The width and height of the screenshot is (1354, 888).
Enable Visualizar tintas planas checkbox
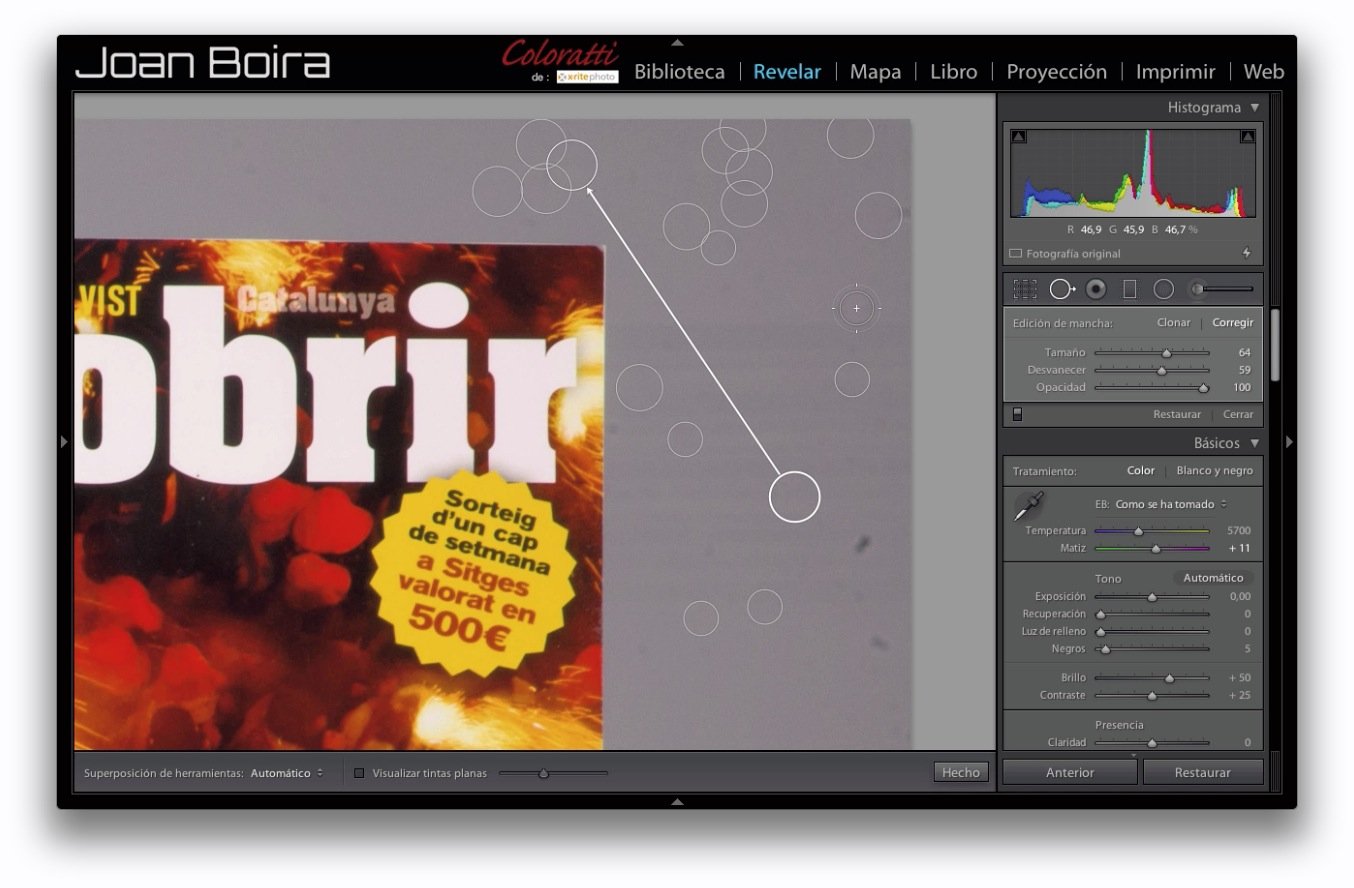click(359, 773)
